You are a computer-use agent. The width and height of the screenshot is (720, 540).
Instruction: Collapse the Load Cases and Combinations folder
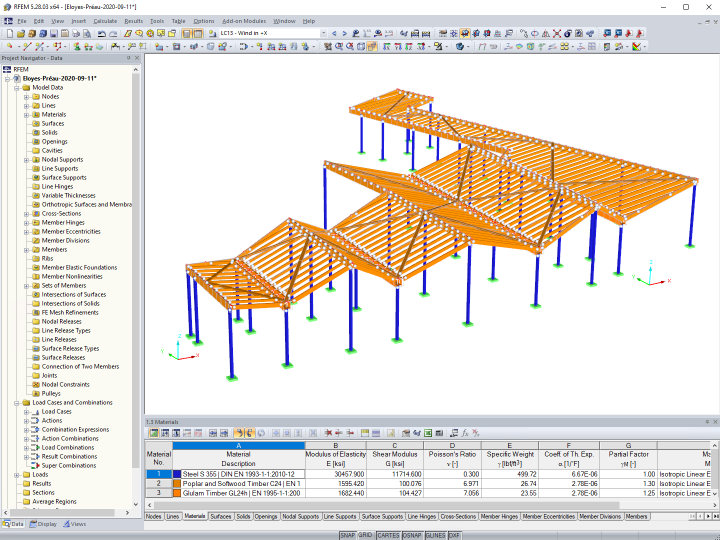tap(17, 403)
